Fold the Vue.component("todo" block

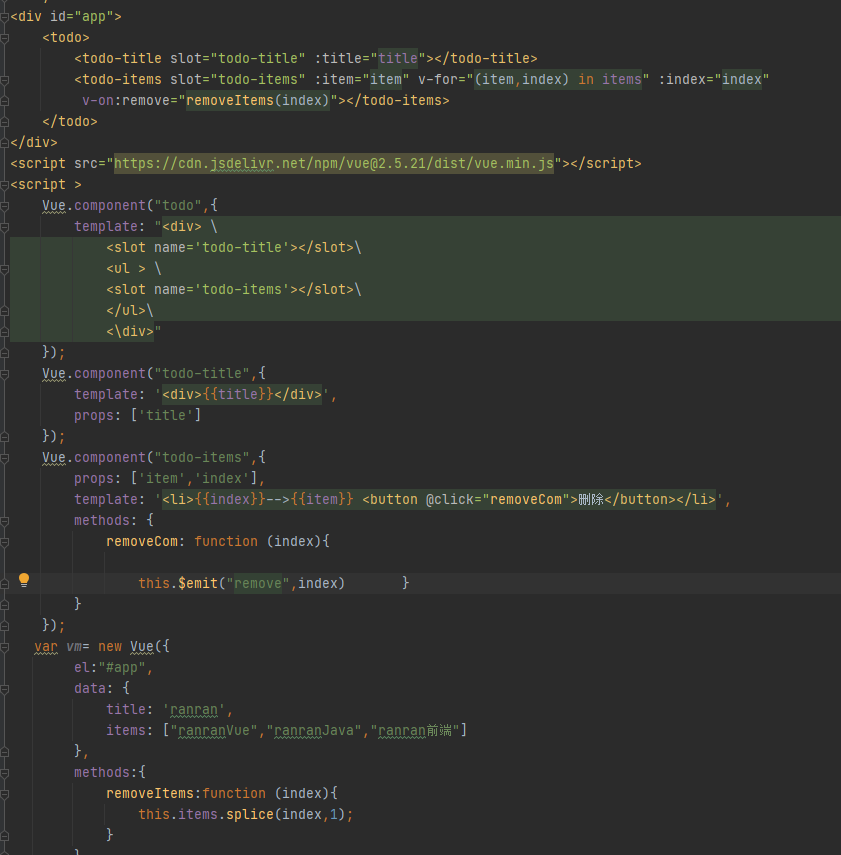4,206
